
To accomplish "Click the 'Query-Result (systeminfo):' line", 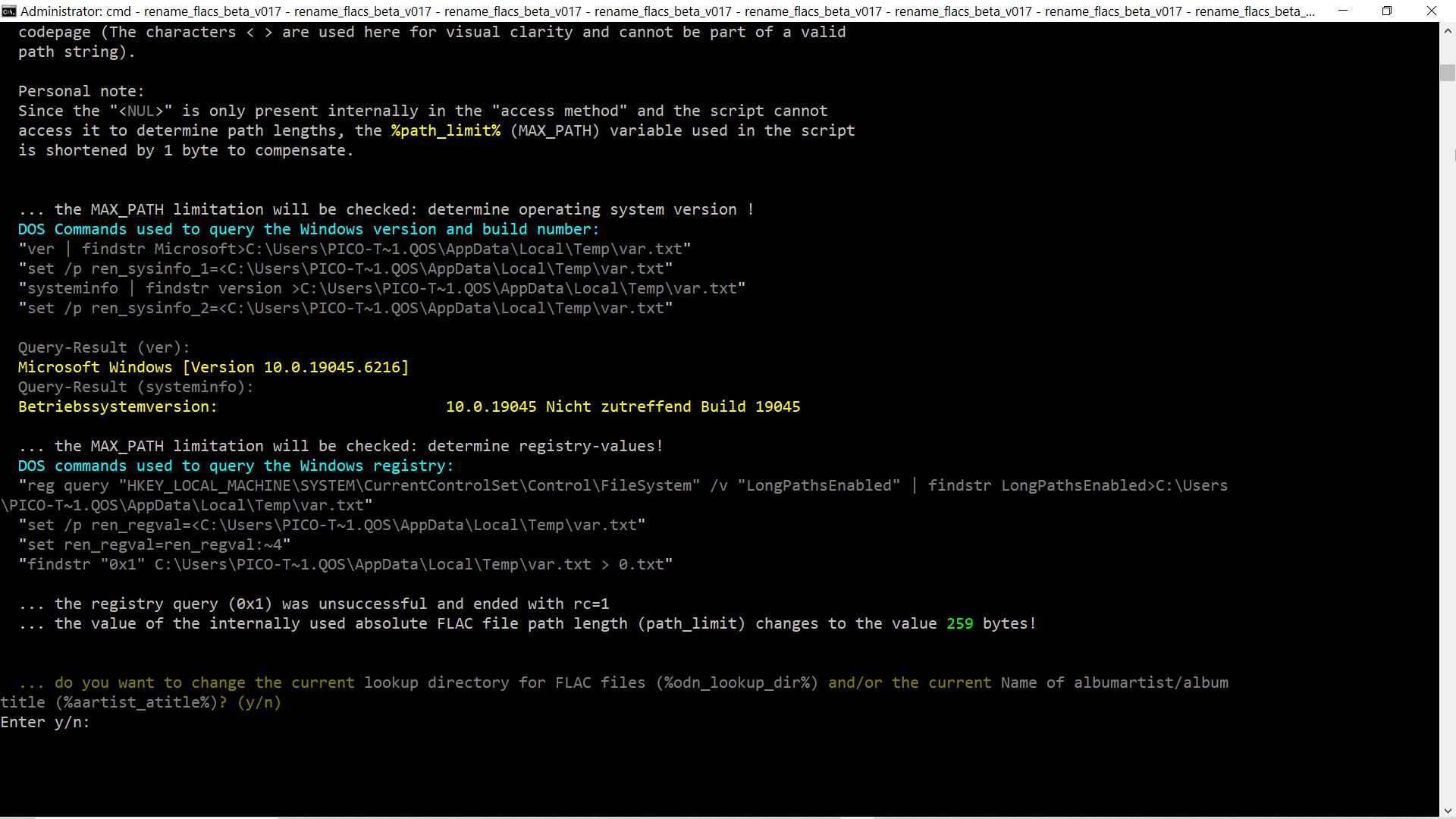I will pyautogui.click(x=136, y=387).
